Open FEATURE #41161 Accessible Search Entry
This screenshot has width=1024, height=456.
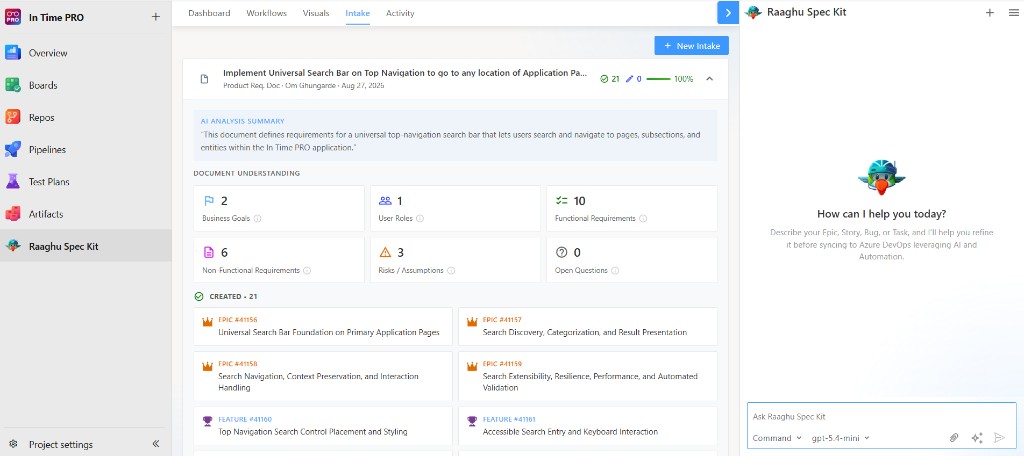(588, 426)
